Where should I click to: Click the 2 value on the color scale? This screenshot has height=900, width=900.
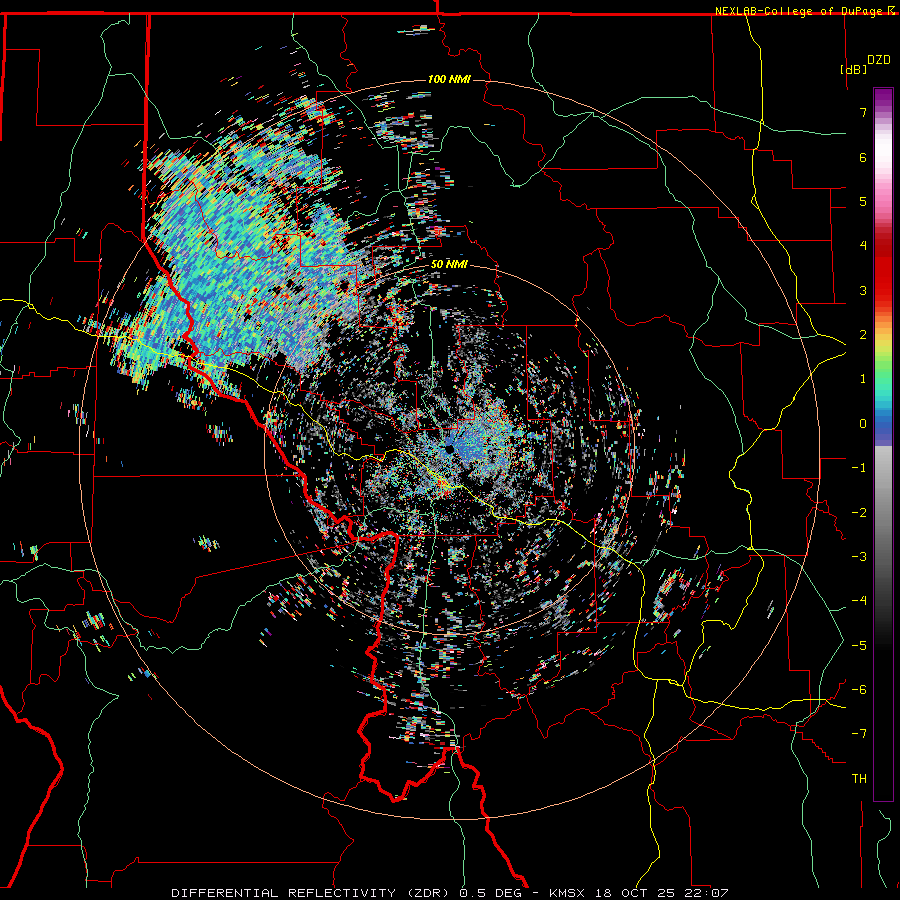click(863, 335)
